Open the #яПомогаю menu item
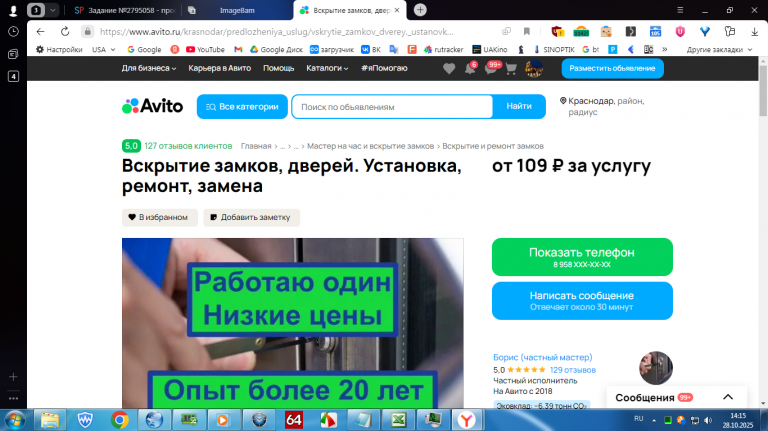The image size is (768, 431). click(x=384, y=68)
